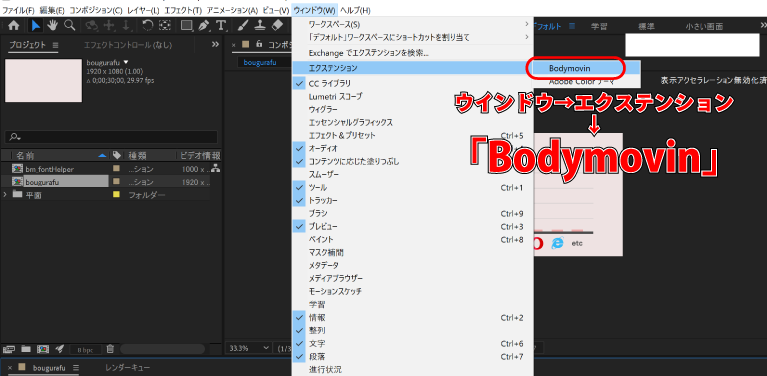767x376 pixels.
Task: Click the project search field
Action: tap(112, 137)
